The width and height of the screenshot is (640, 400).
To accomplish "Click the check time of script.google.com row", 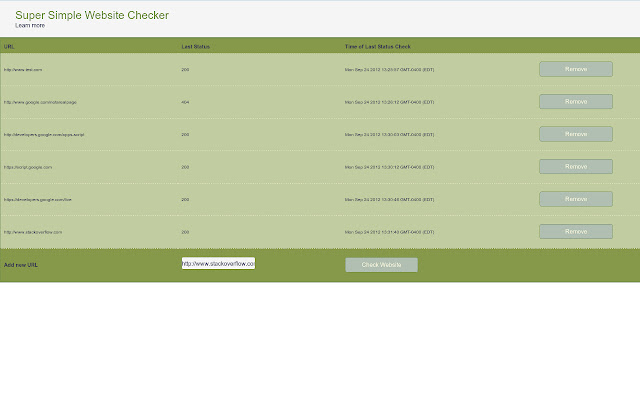I will [389, 167].
